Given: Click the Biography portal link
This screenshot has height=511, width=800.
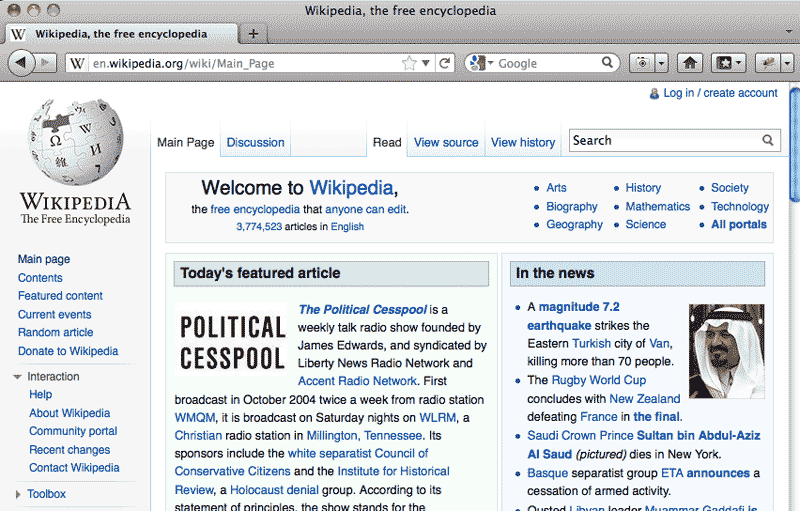Looking at the screenshot, I should point(571,207).
